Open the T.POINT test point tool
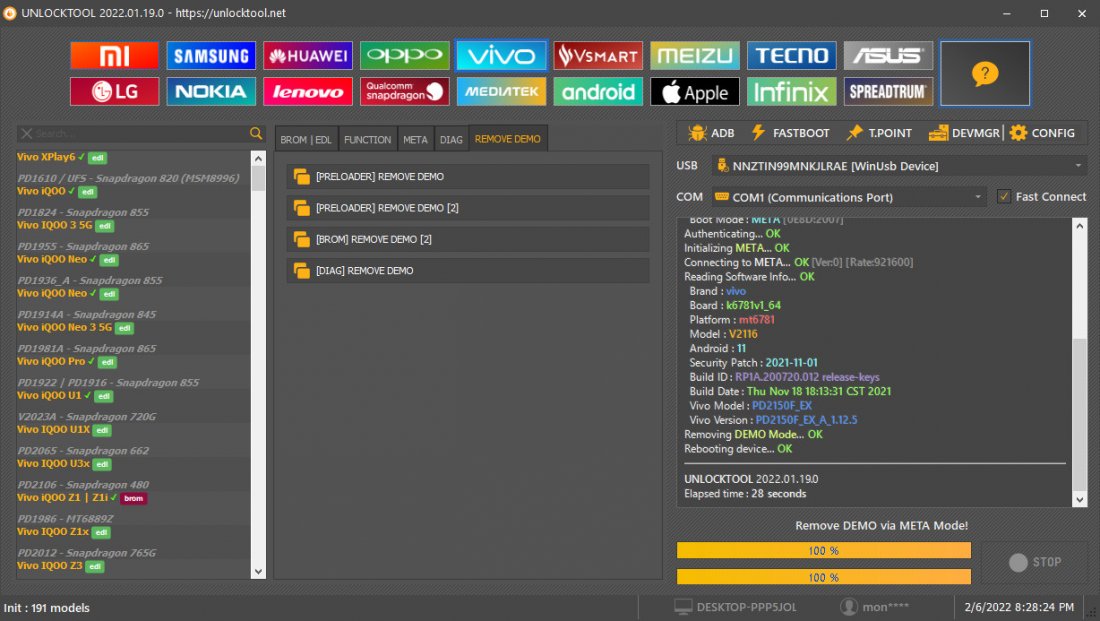This screenshot has width=1100, height=621. click(x=879, y=133)
